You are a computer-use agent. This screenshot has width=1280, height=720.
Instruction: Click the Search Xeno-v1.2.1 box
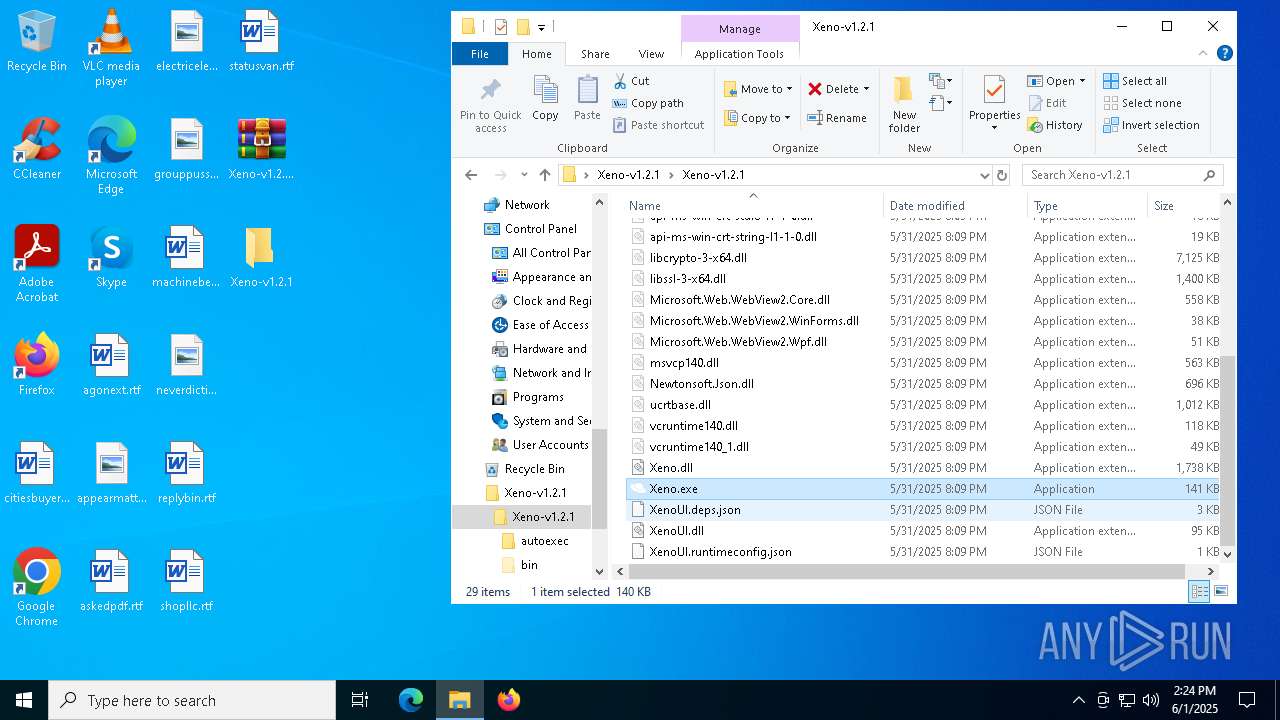[1122, 175]
